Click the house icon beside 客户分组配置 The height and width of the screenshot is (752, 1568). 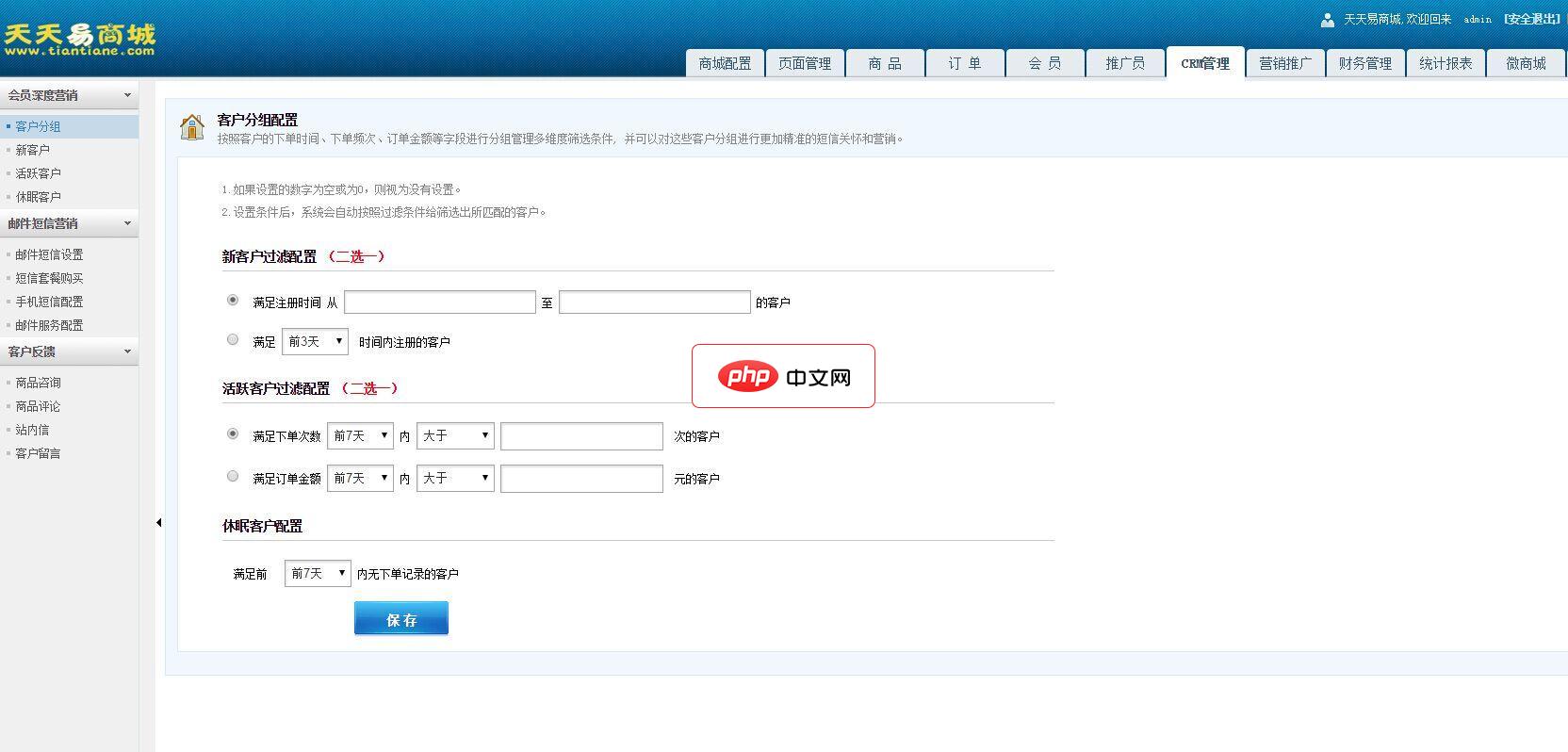point(192,127)
